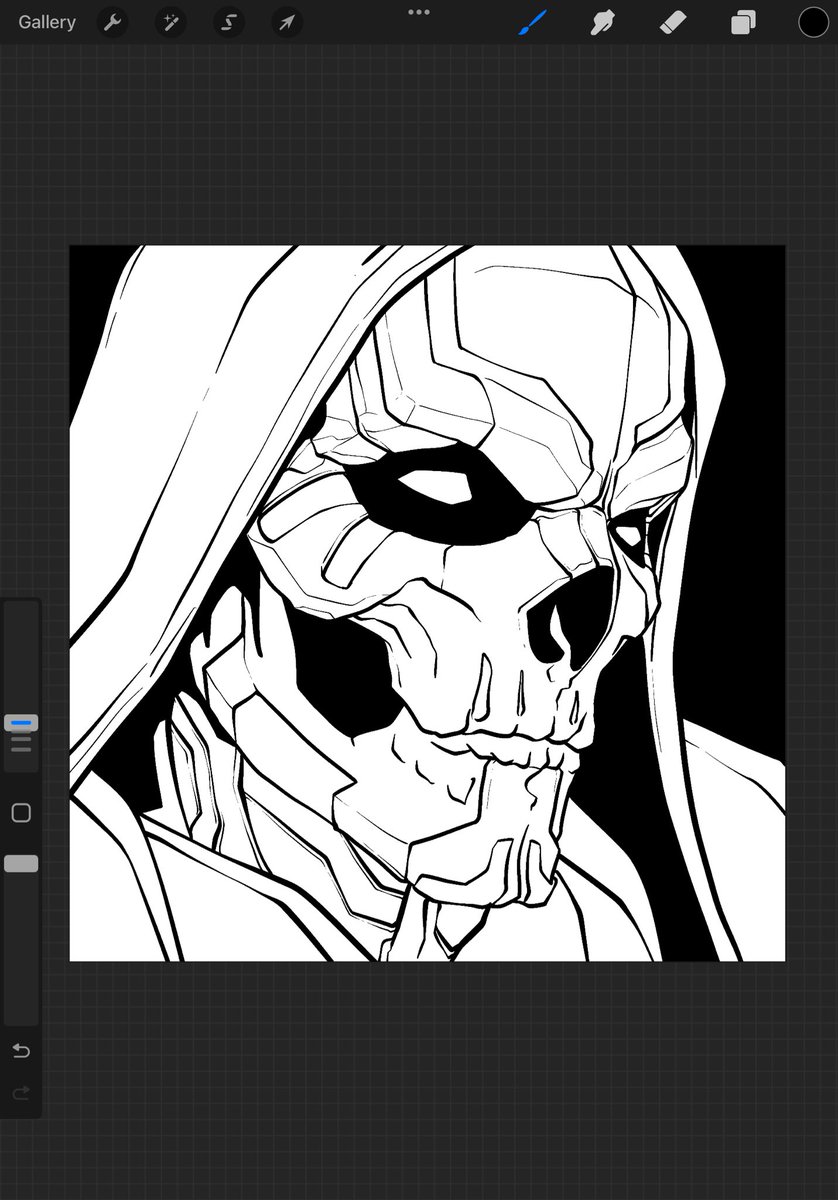Activate the Transform arrow tool

[x=287, y=22]
